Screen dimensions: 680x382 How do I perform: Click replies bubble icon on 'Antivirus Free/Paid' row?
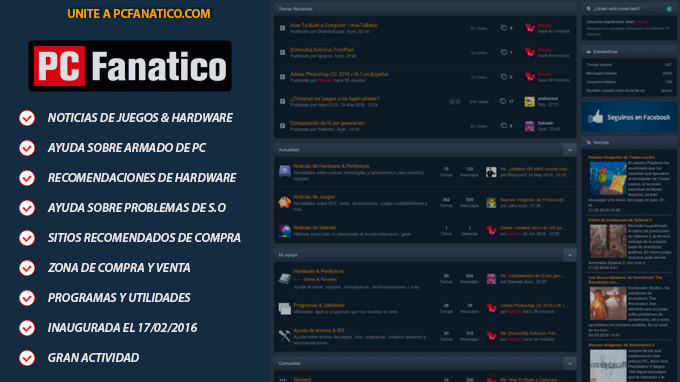(x=503, y=52)
